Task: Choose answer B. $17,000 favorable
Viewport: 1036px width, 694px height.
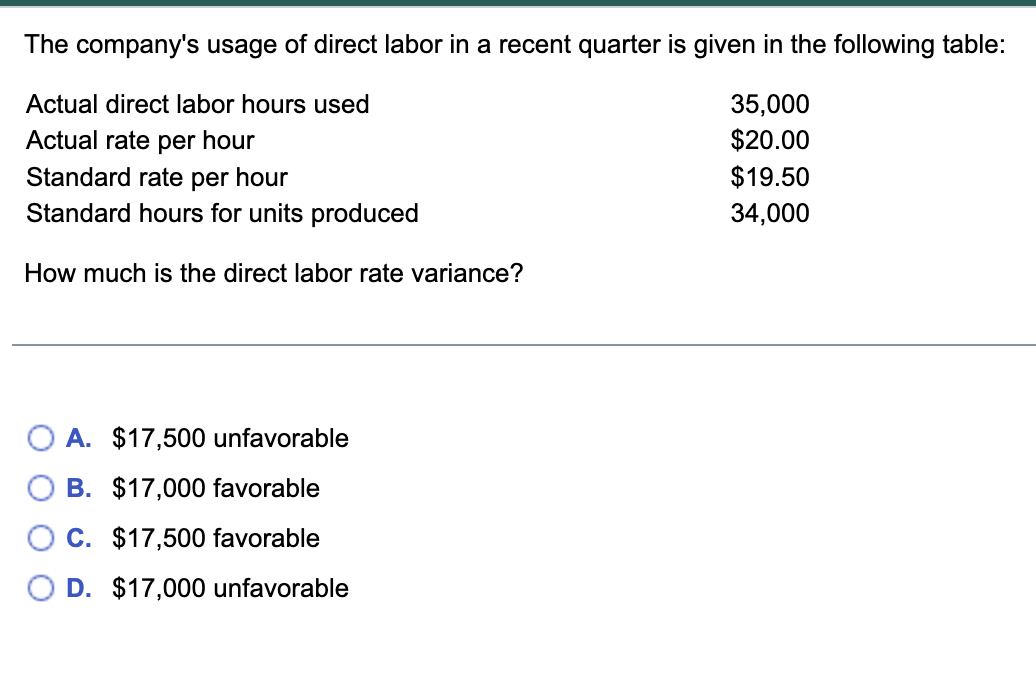Action: [216, 488]
